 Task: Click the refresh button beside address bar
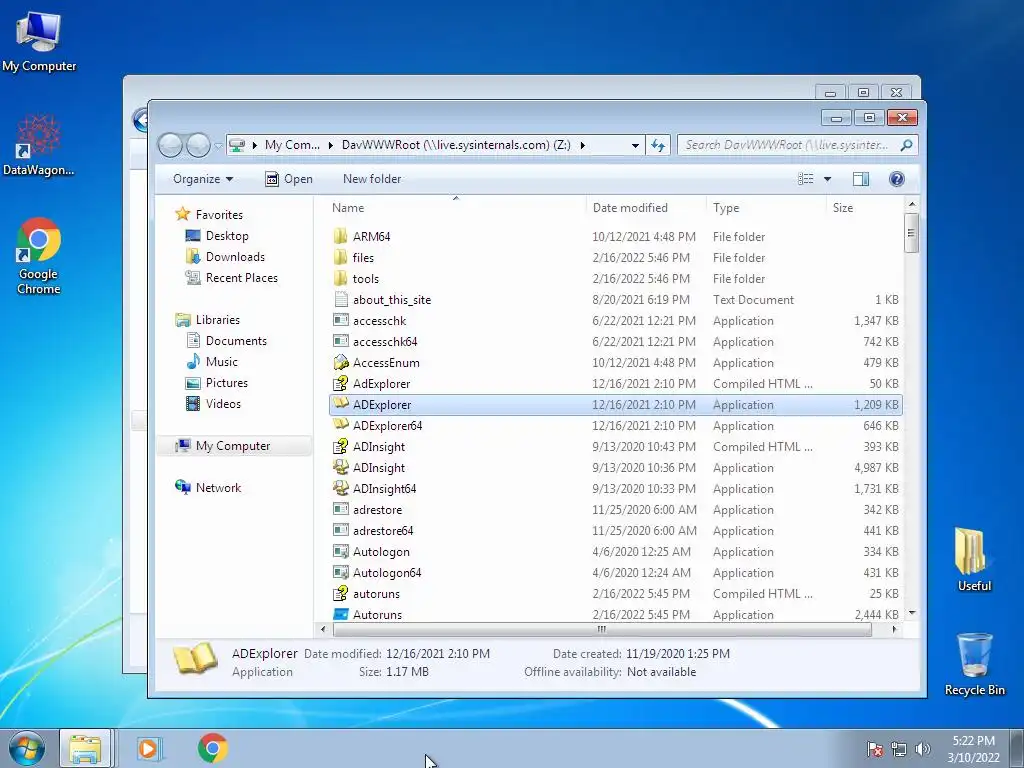coord(658,145)
